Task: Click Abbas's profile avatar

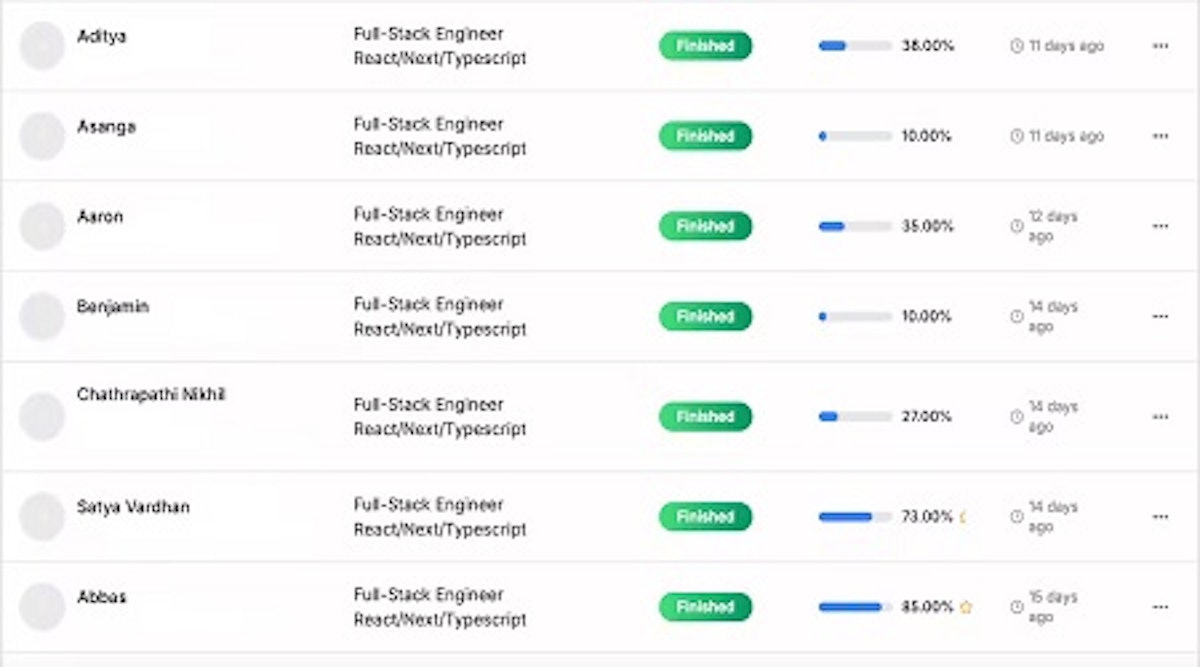Action: [x=42, y=607]
